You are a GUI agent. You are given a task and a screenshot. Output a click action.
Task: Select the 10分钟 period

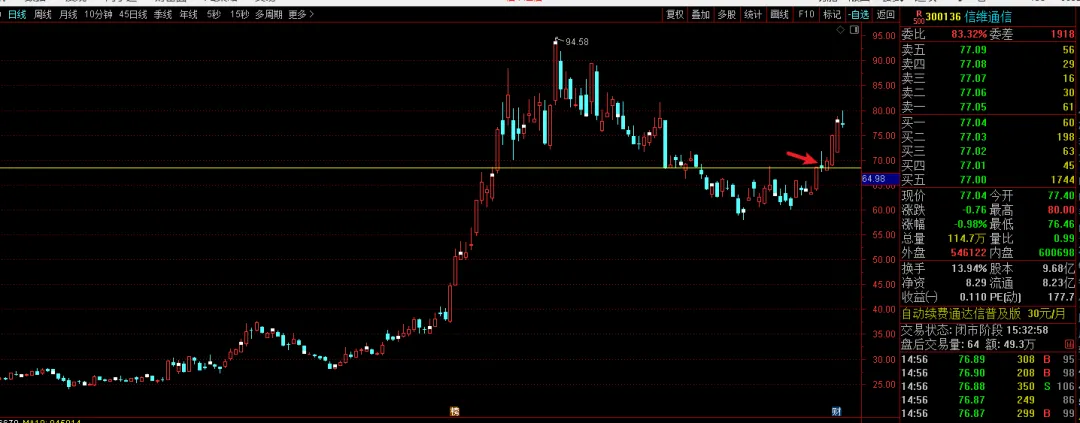tap(98, 14)
